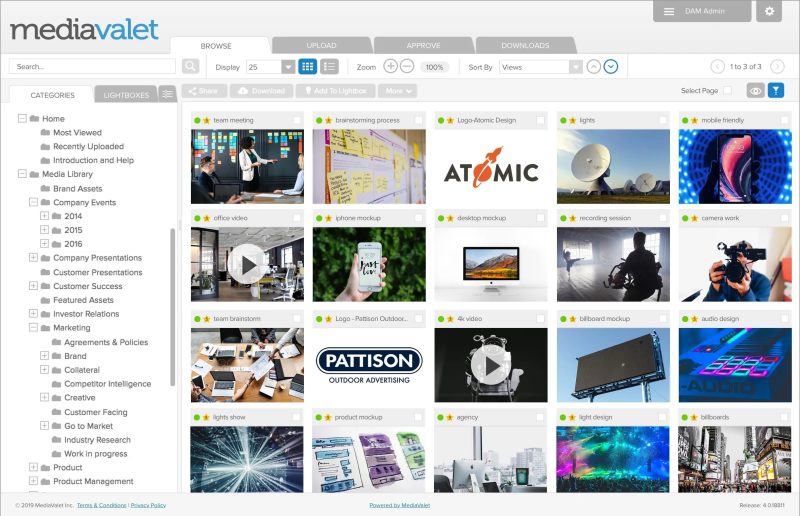Click star on camera work asset
The width and height of the screenshot is (800, 516).
pyautogui.click(x=694, y=218)
